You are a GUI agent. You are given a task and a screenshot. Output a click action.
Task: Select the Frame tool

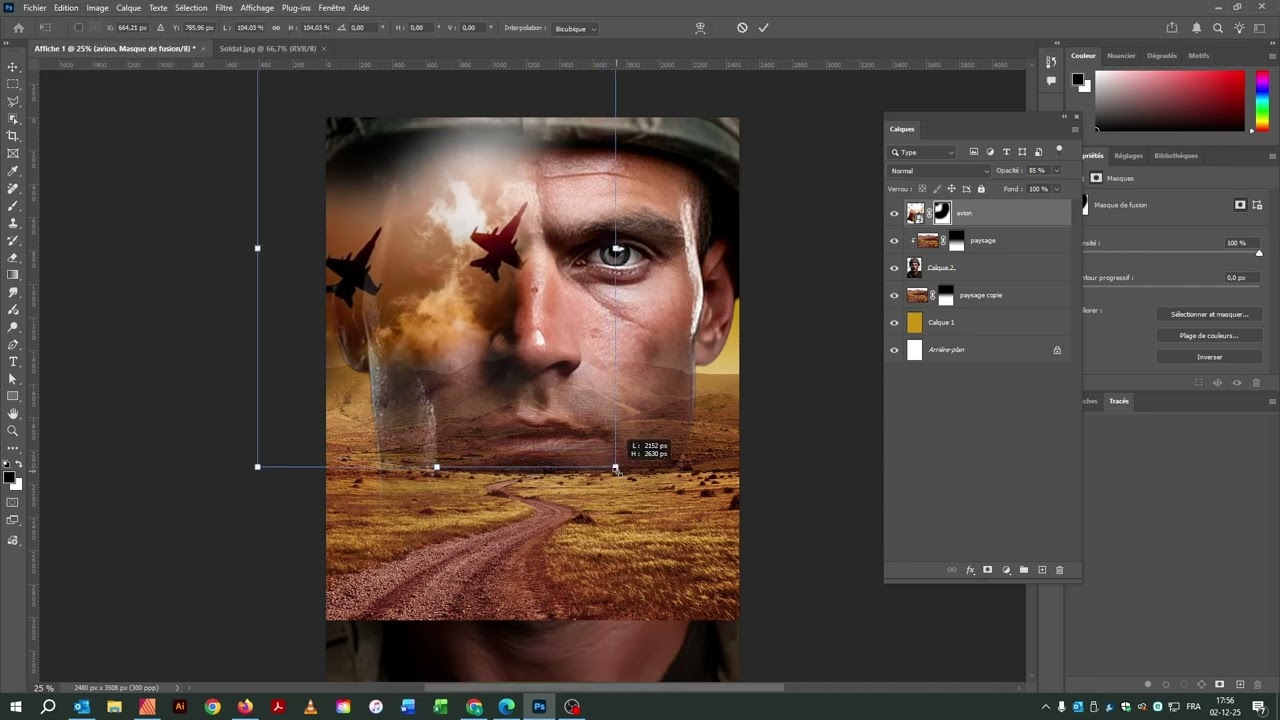click(13, 153)
